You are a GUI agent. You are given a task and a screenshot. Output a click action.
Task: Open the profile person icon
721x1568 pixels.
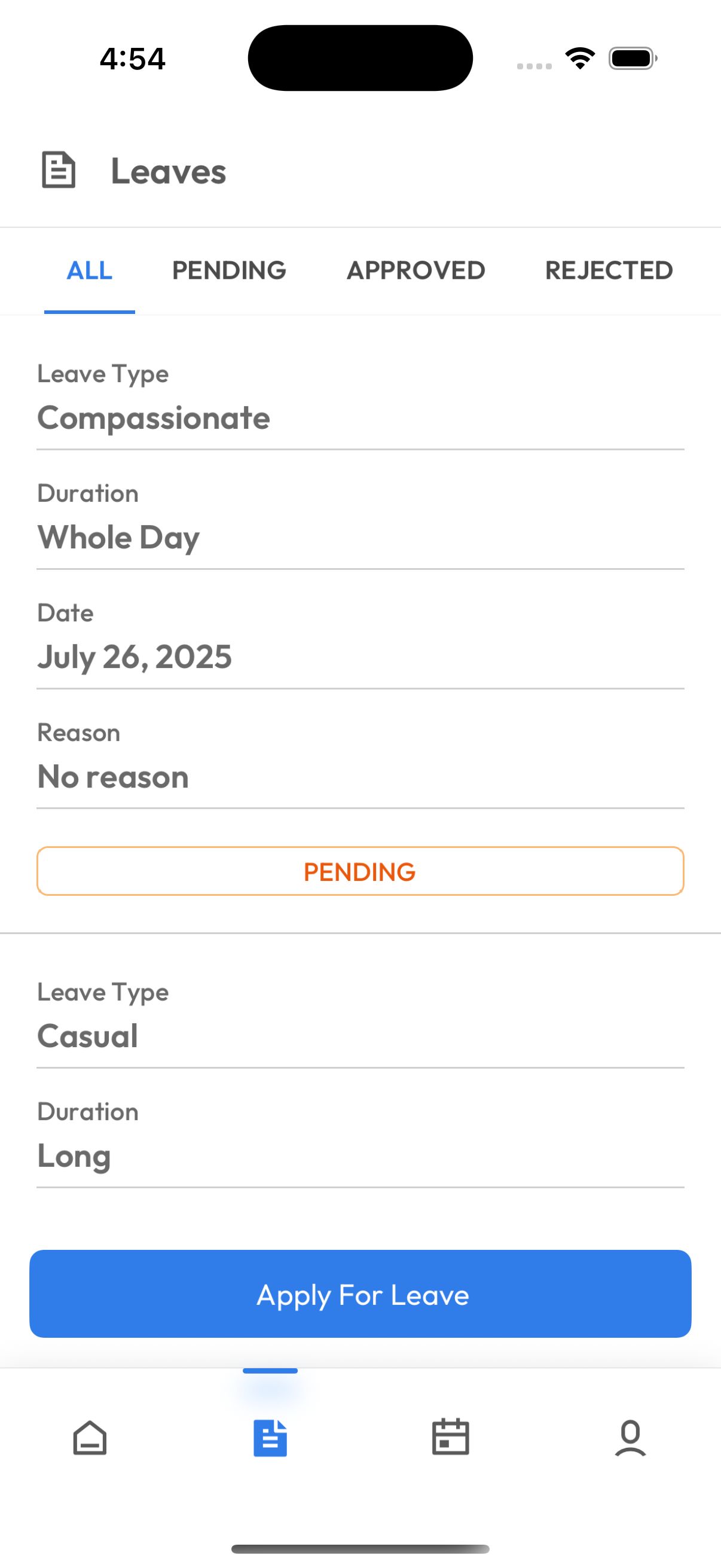click(630, 1438)
